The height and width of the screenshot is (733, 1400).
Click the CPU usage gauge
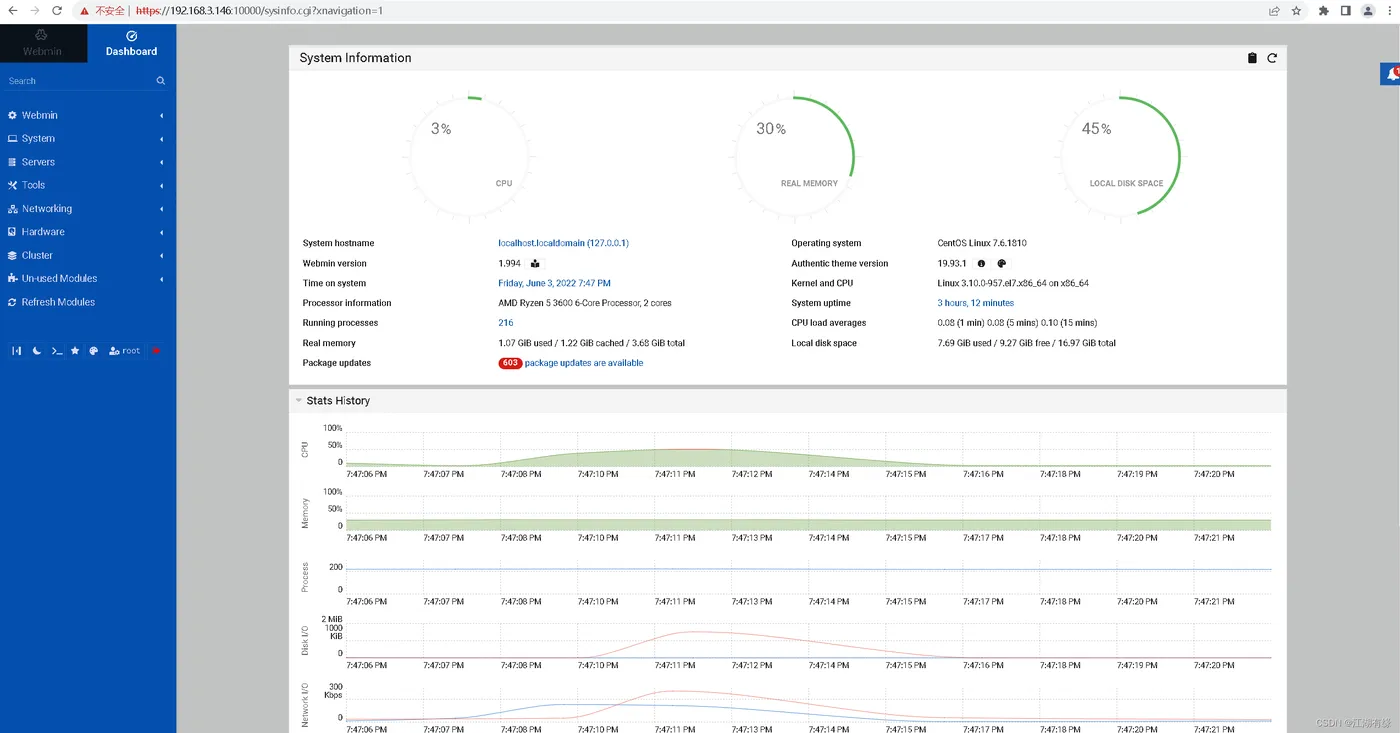tap(468, 155)
